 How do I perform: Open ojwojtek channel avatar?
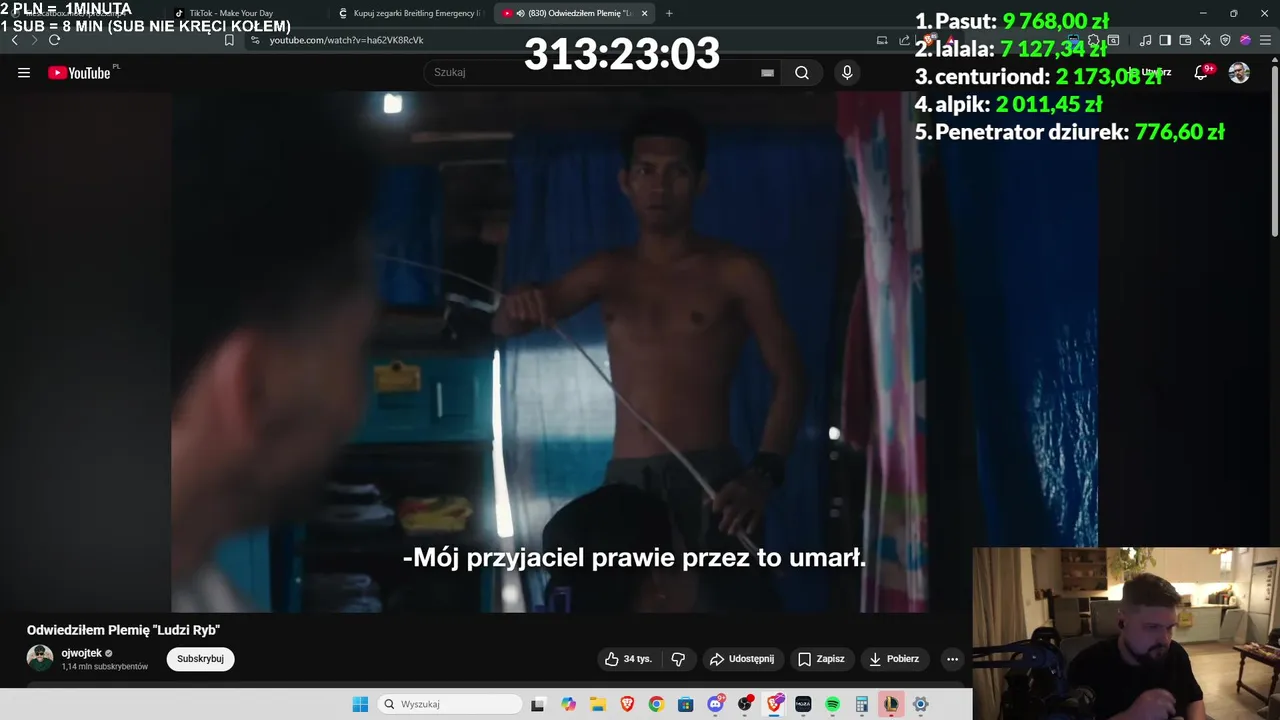point(40,658)
